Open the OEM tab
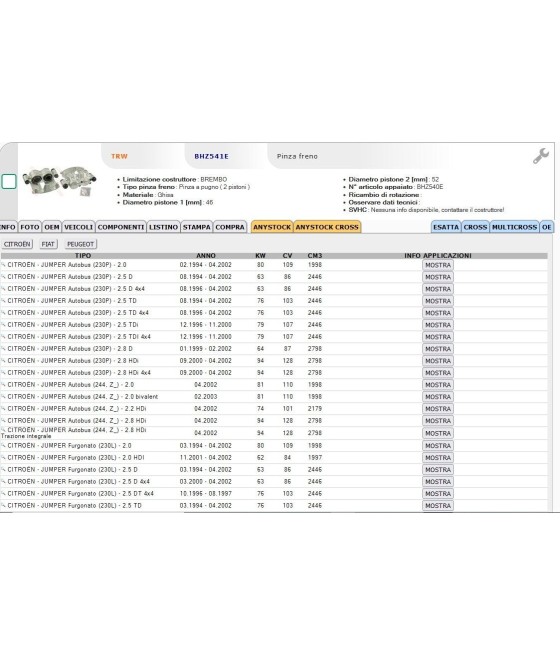The image size is (560, 655). click(x=52, y=227)
